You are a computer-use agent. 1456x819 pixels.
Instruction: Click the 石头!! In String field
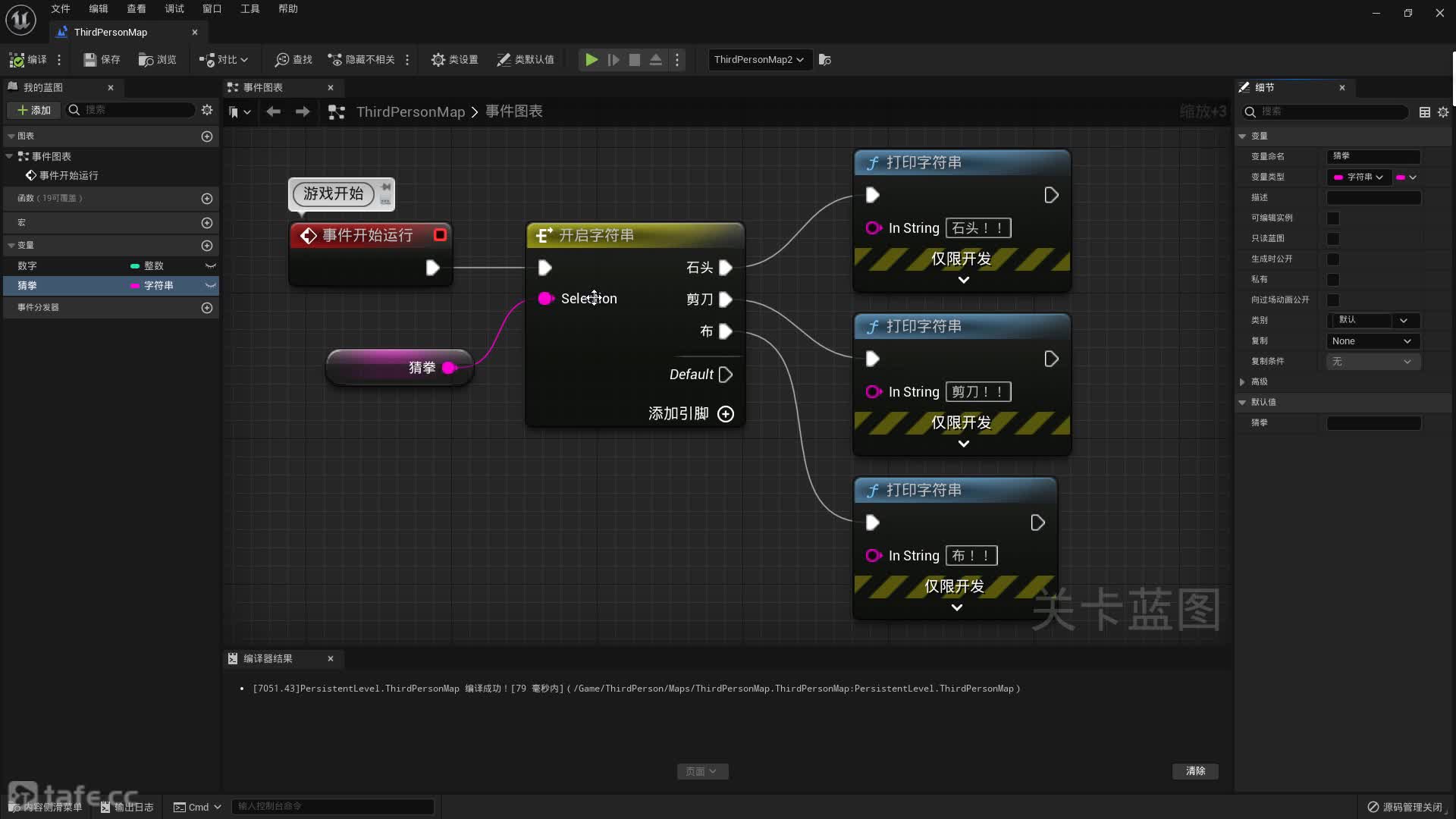click(978, 228)
